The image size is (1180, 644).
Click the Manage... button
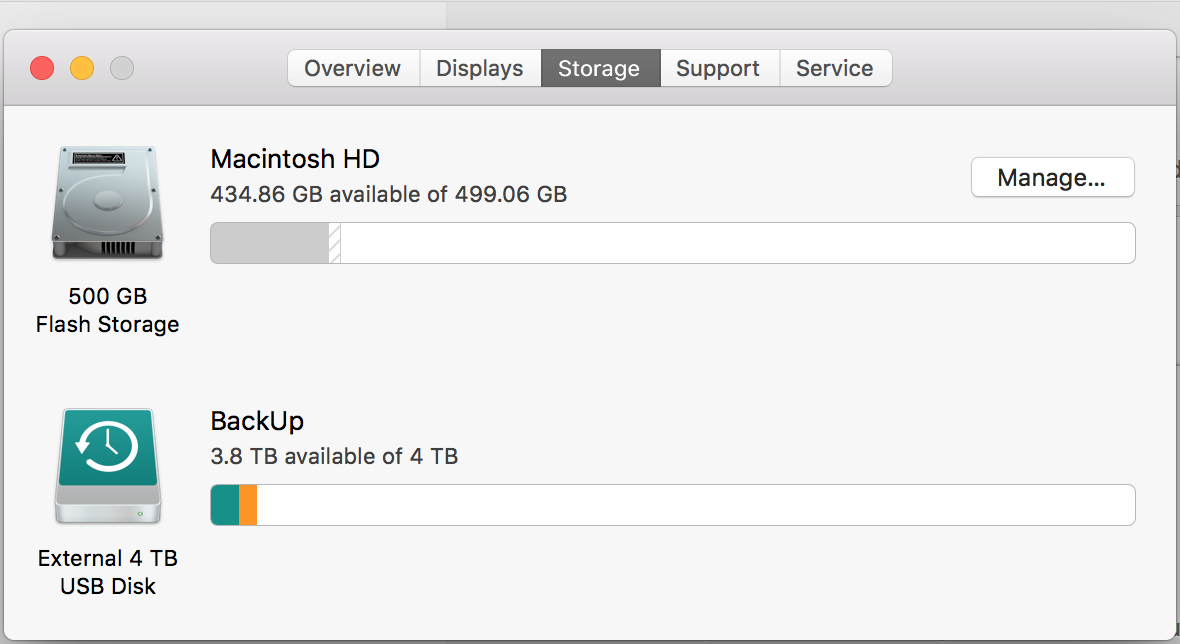click(x=1052, y=178)
